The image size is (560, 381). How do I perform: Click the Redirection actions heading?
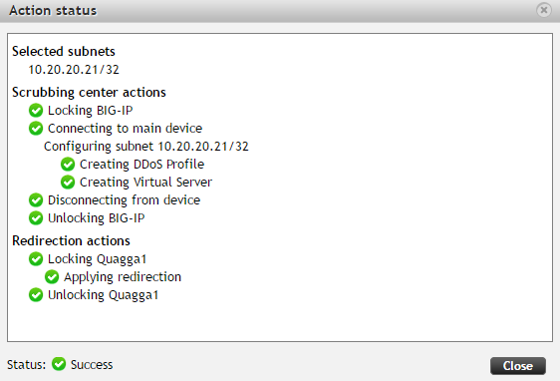coord(71,241)
